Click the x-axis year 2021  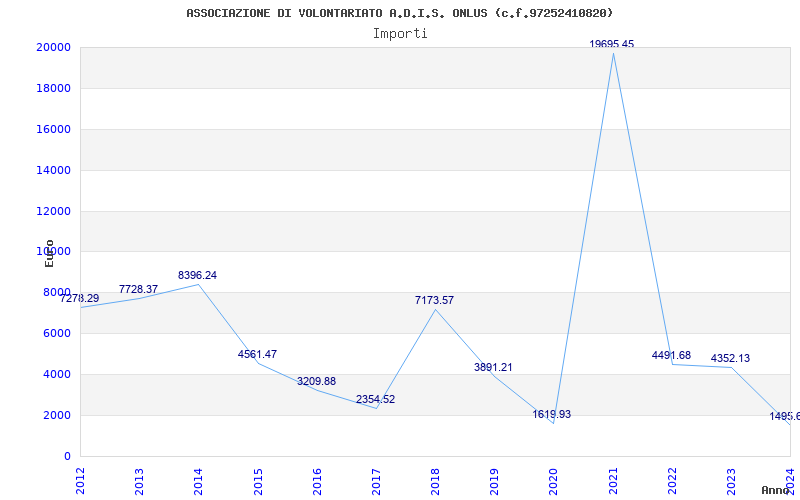coord(613,481)
